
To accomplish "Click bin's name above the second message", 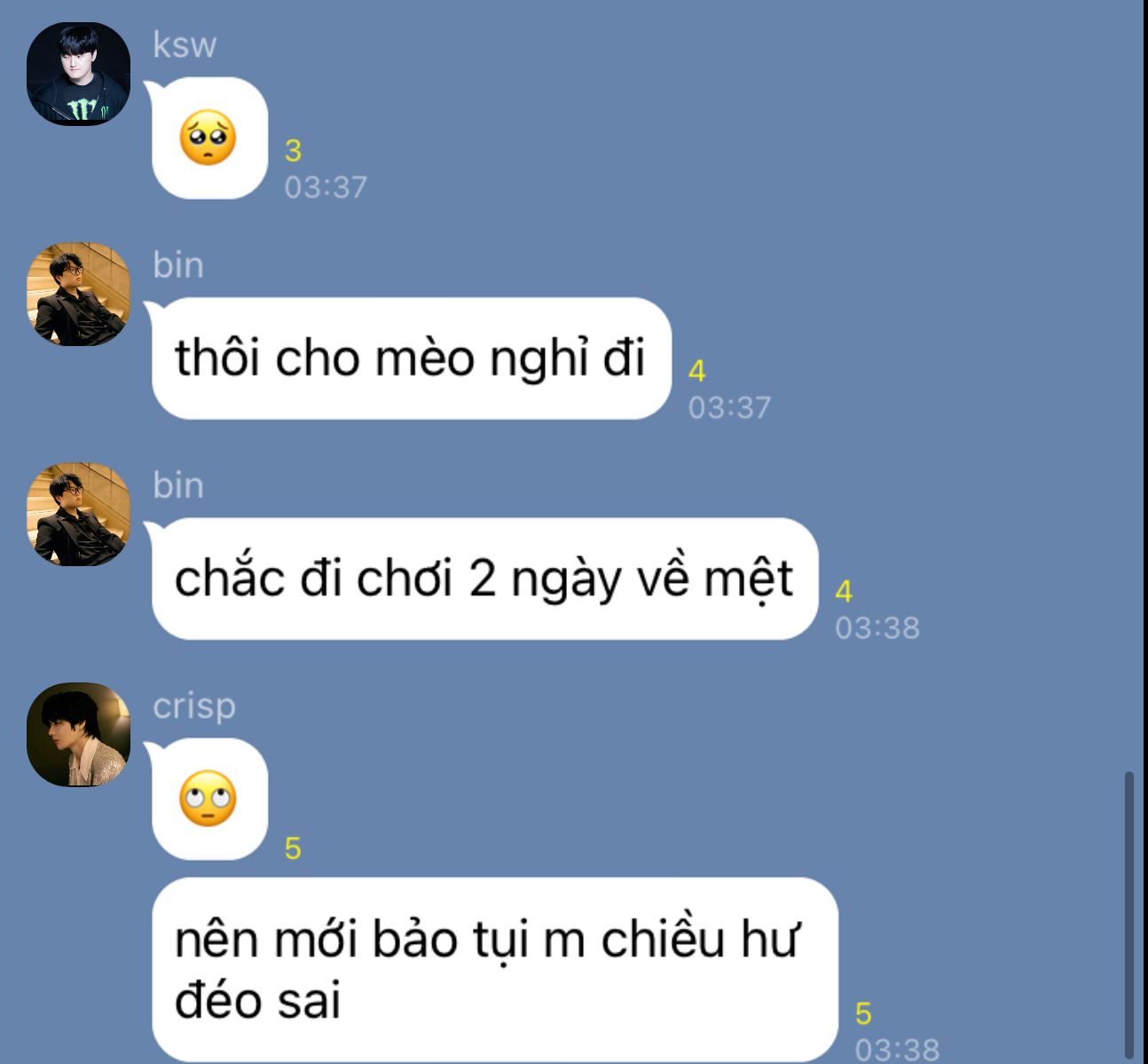I will [178, 485].
